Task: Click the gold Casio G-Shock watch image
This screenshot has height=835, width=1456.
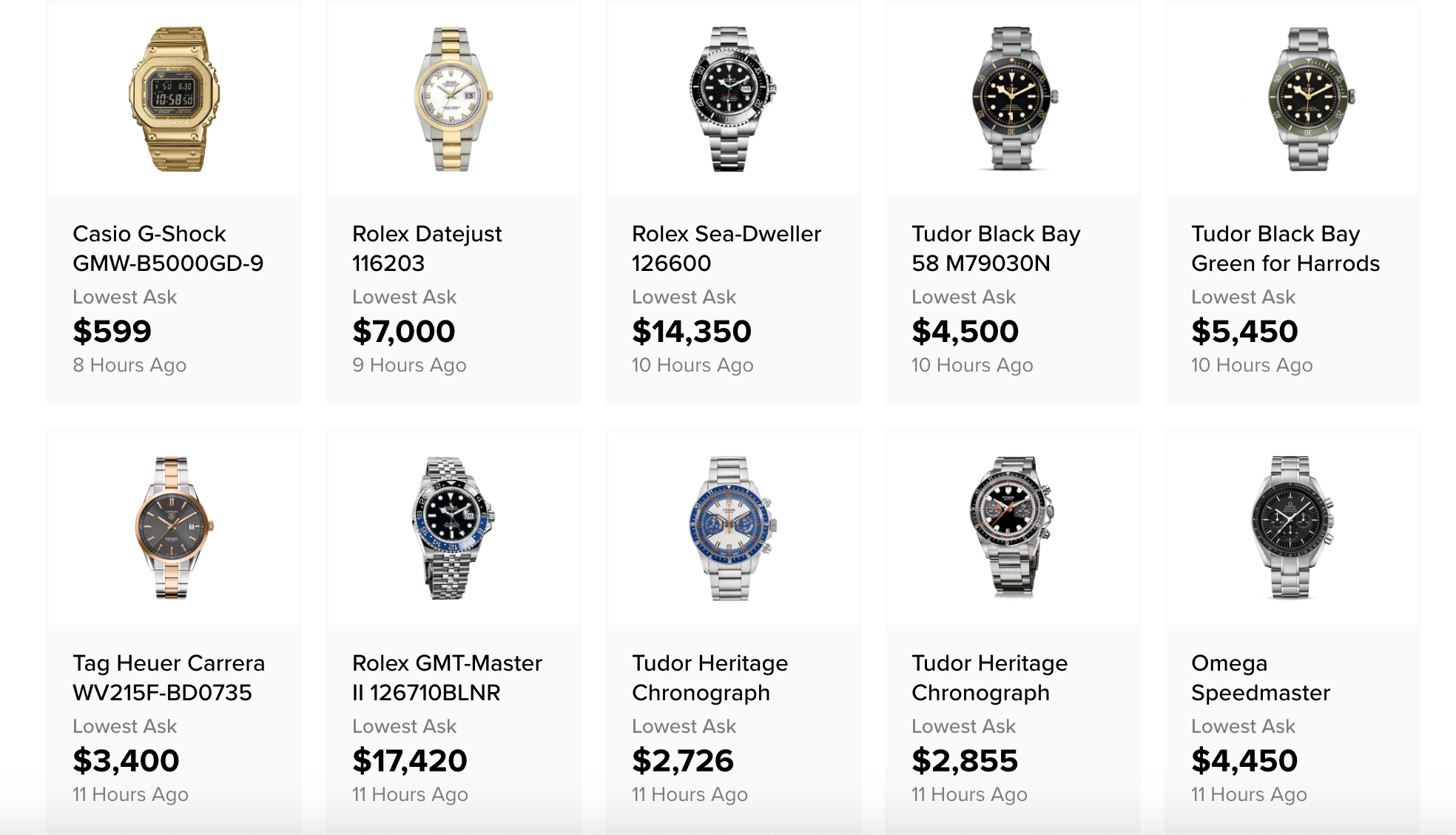Action: pyautogui.click(x=174, y=99)
